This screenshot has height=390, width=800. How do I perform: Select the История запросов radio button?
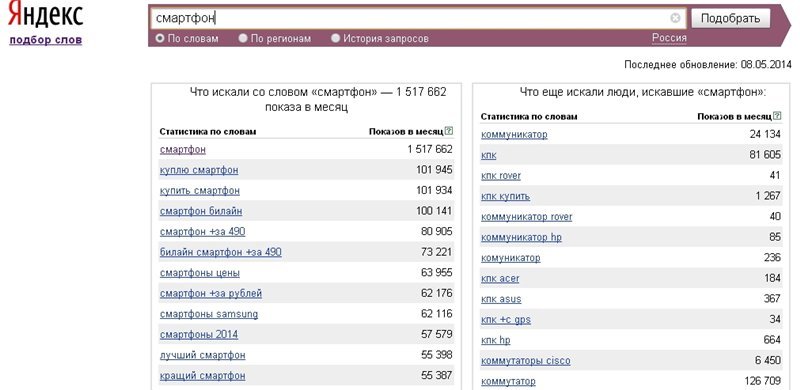click(x=335, y=38)
